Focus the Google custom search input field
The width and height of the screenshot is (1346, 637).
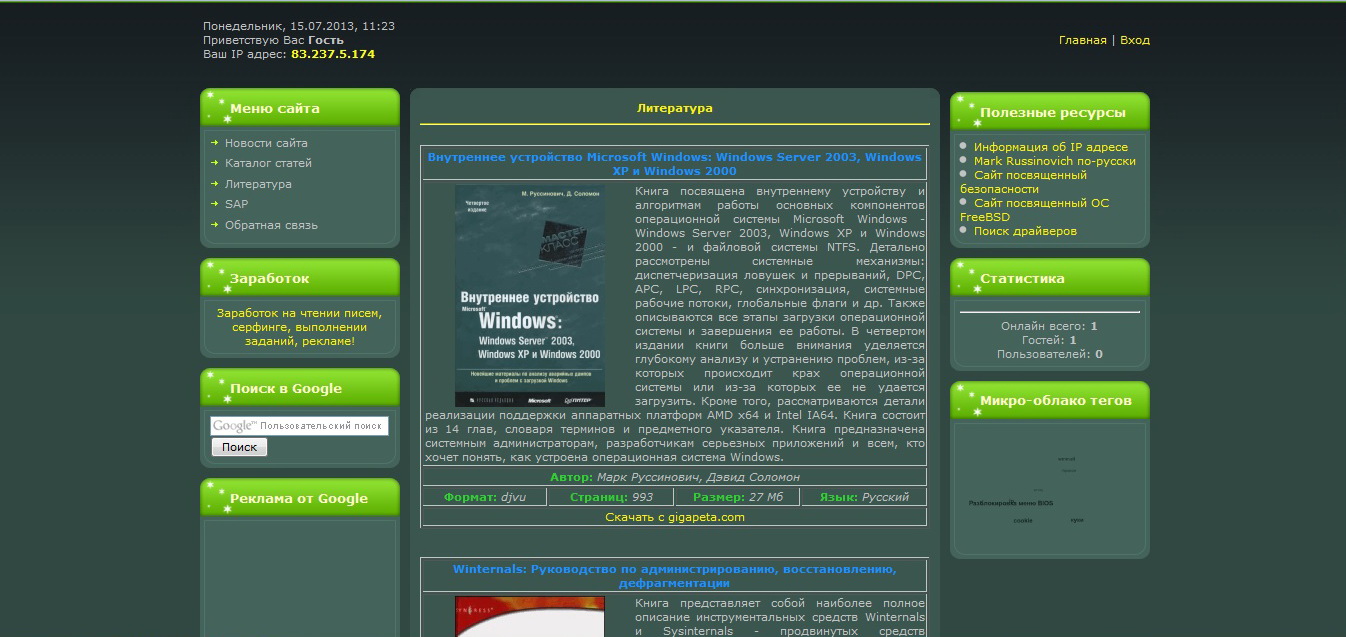click(x=299, y=426)
